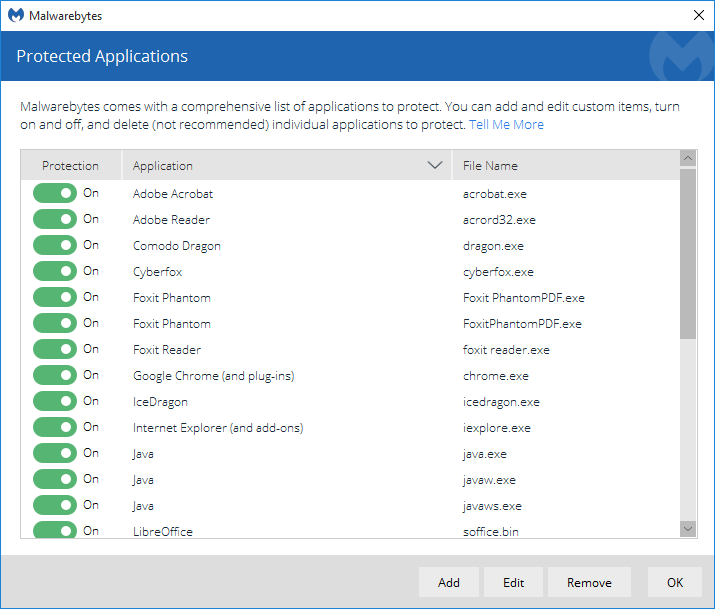715x609 pixels.
Task: Click the Edit button
Action: (x=513, y=583)
